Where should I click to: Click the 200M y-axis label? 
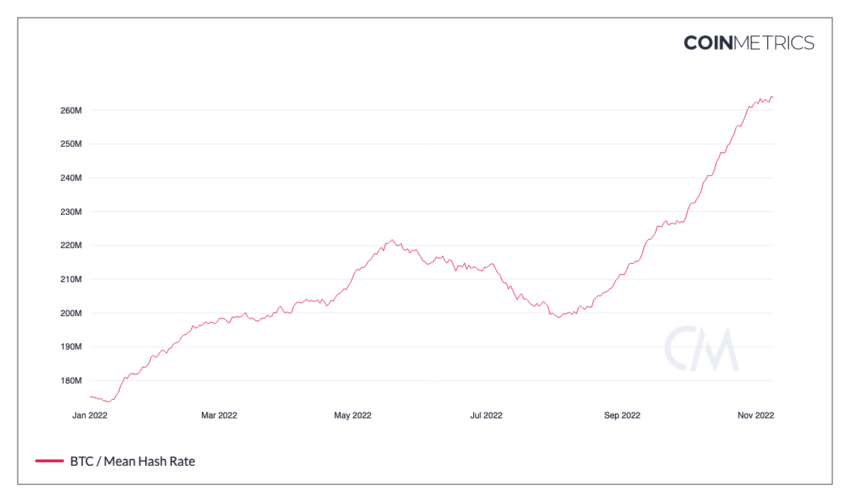click(x=70, y=313)
